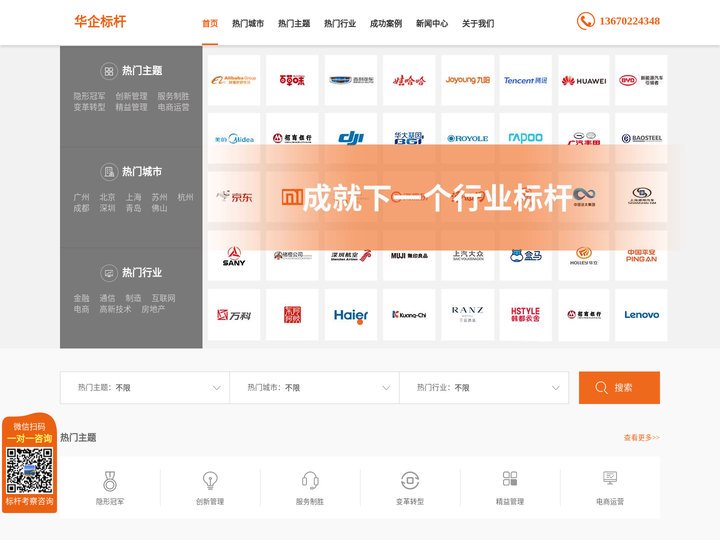Choose 广州 in the sidebar cities
This screenshot has height=540, width=720.
click(81, 197)
